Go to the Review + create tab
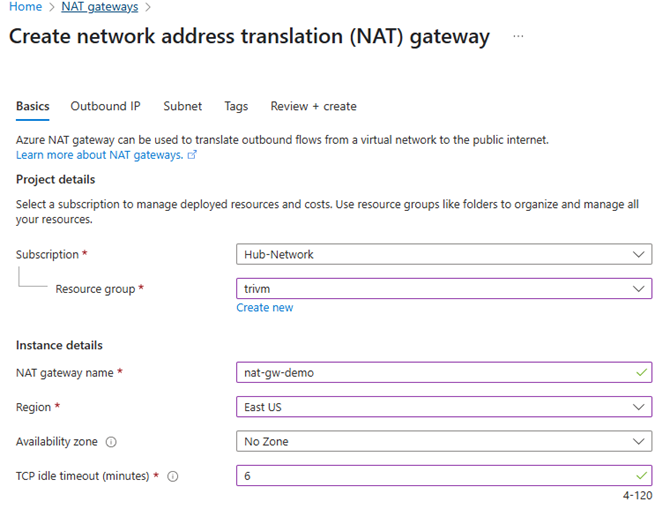Screen dimensions: 670x524 point(313,106)
